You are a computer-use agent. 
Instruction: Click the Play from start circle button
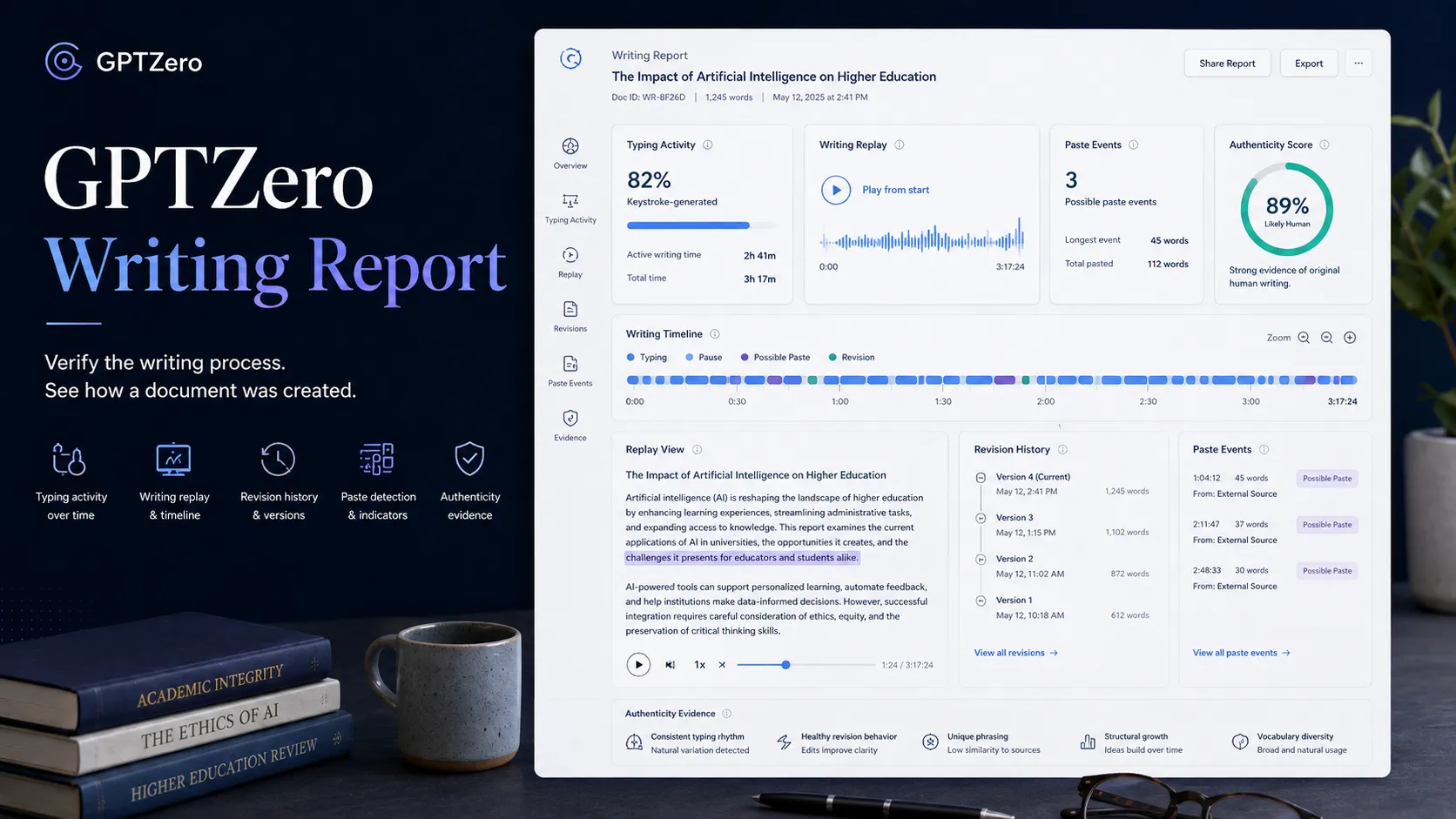pyautogui.click(x=836, y=190)
